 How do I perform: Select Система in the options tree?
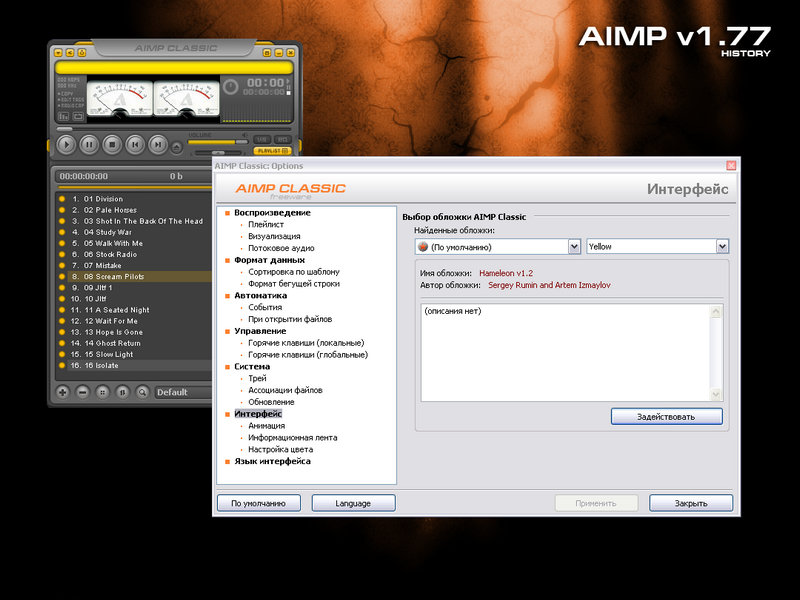252,366
